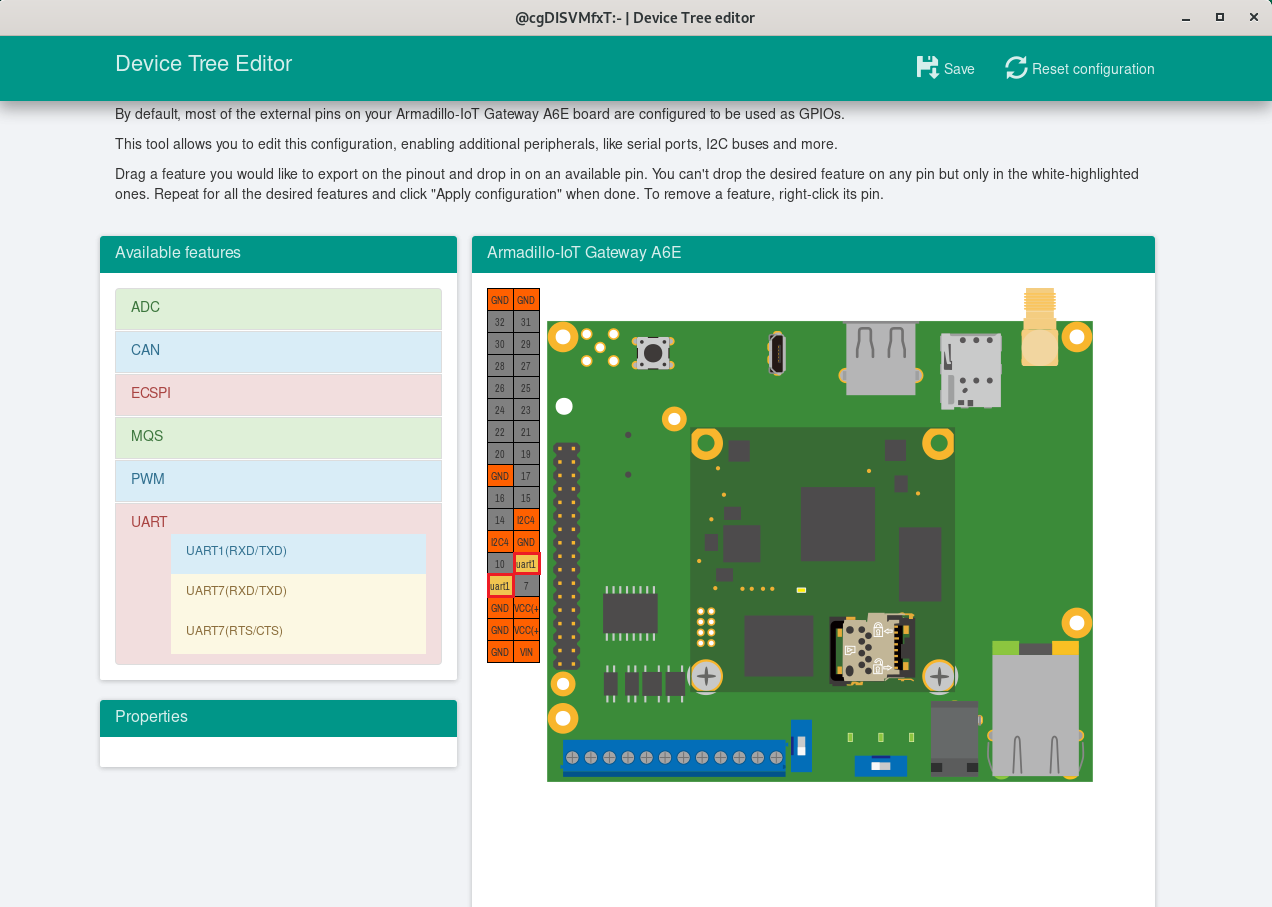
Task: Collapse the UART feature group
Action: pyautogui.click(x=149, y=522)
